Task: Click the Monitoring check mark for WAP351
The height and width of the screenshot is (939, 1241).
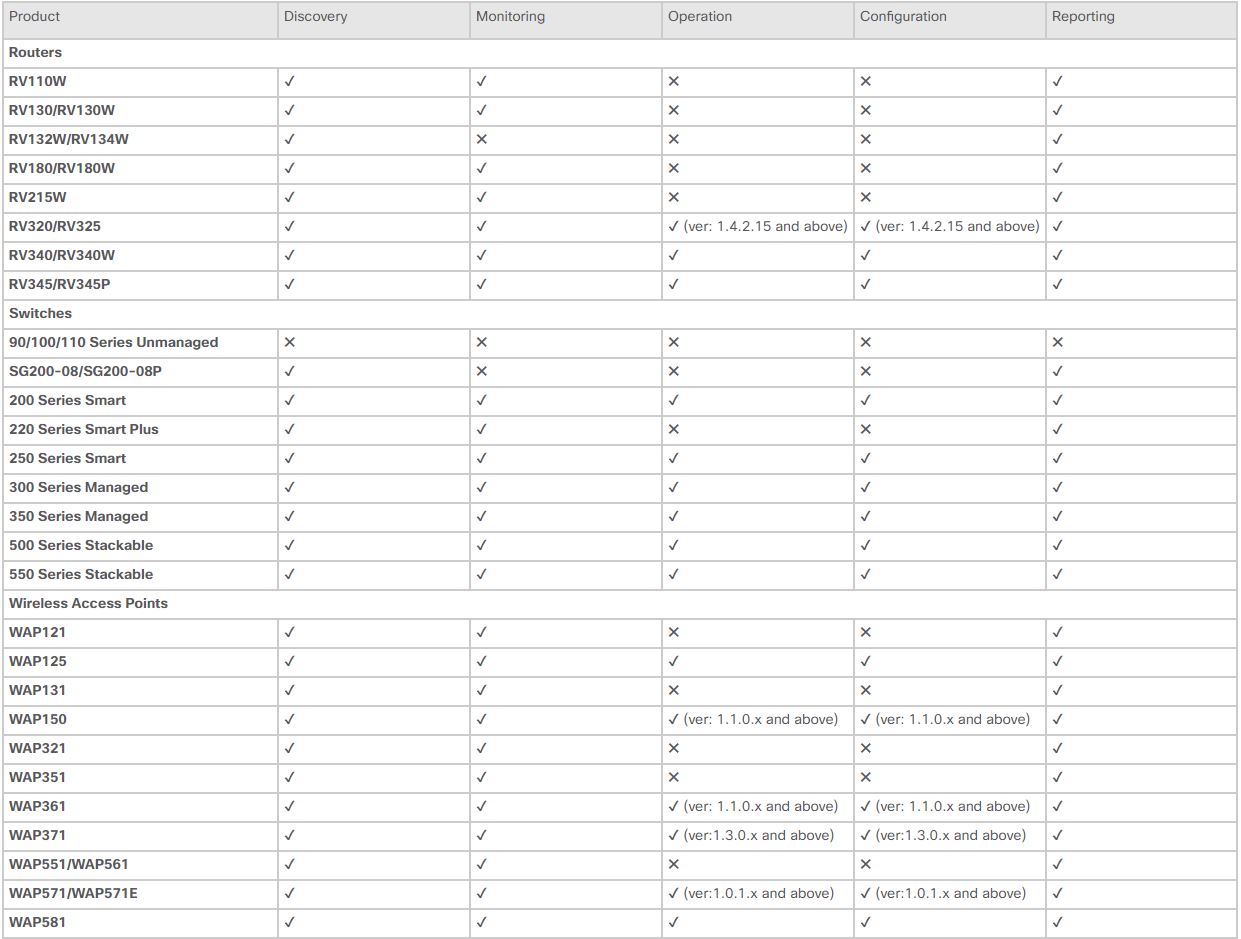Action: coord(482,777)
